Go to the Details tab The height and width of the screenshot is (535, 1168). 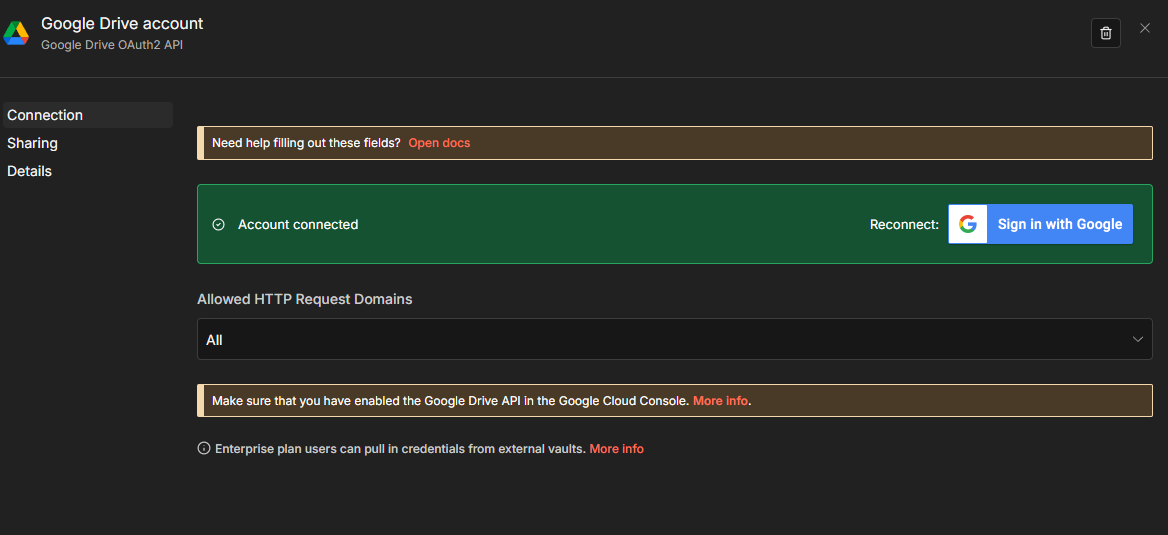pyautogui.click(x=30, y=171)
